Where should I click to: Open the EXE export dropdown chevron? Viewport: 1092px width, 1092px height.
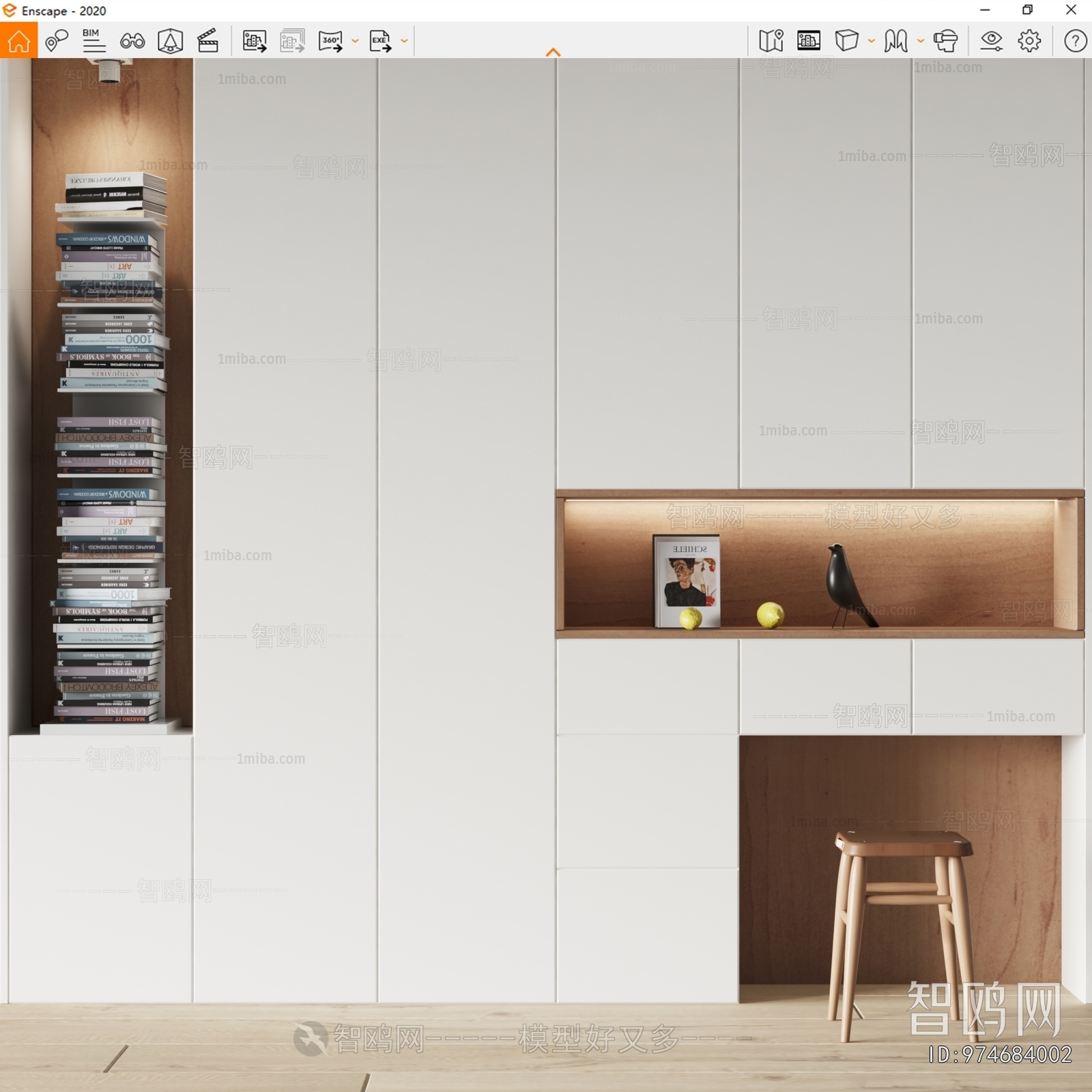[404, 41]
